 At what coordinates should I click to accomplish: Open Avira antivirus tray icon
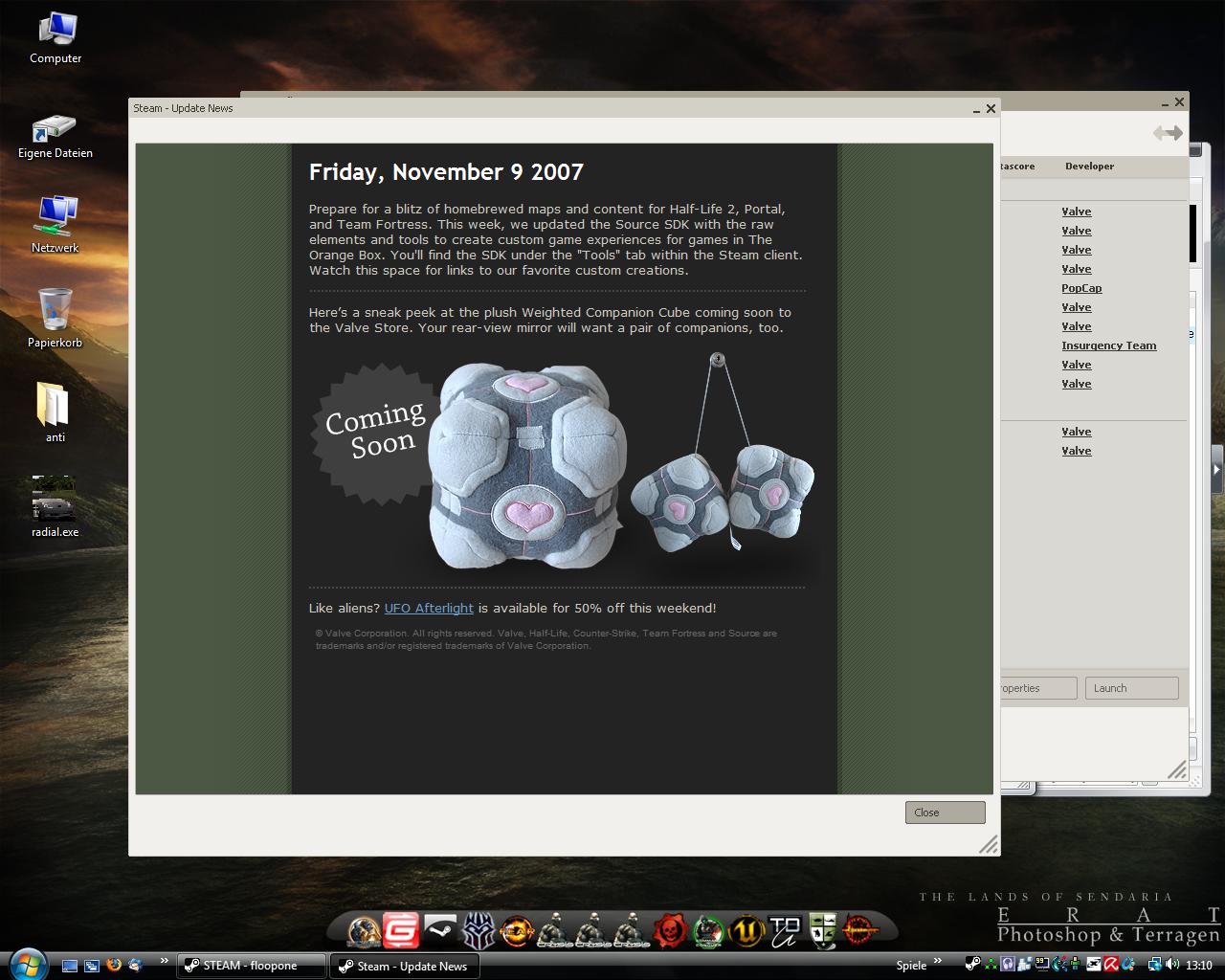pos(1113,965)
